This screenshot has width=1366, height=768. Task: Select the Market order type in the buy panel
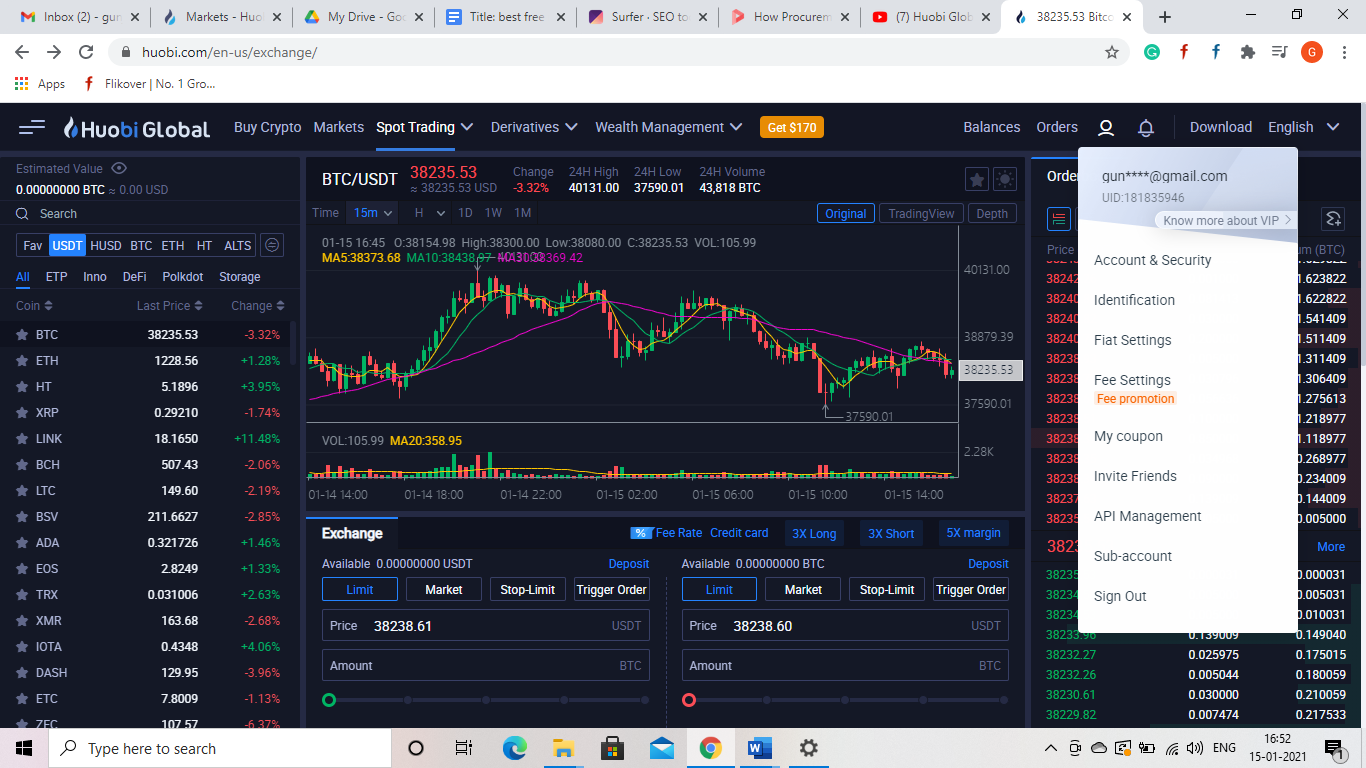444,590
